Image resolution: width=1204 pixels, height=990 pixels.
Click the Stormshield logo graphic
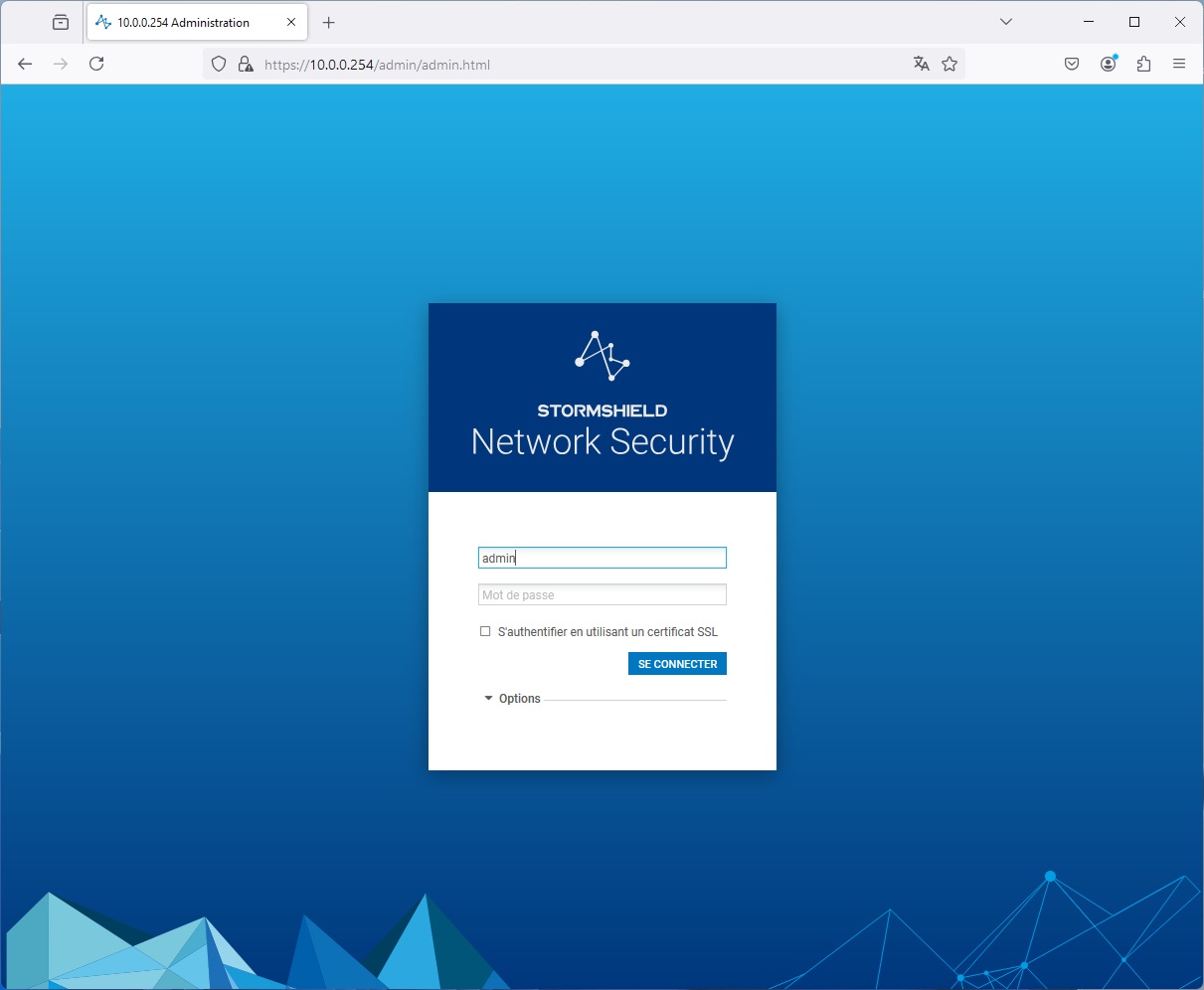click(602, 356)
